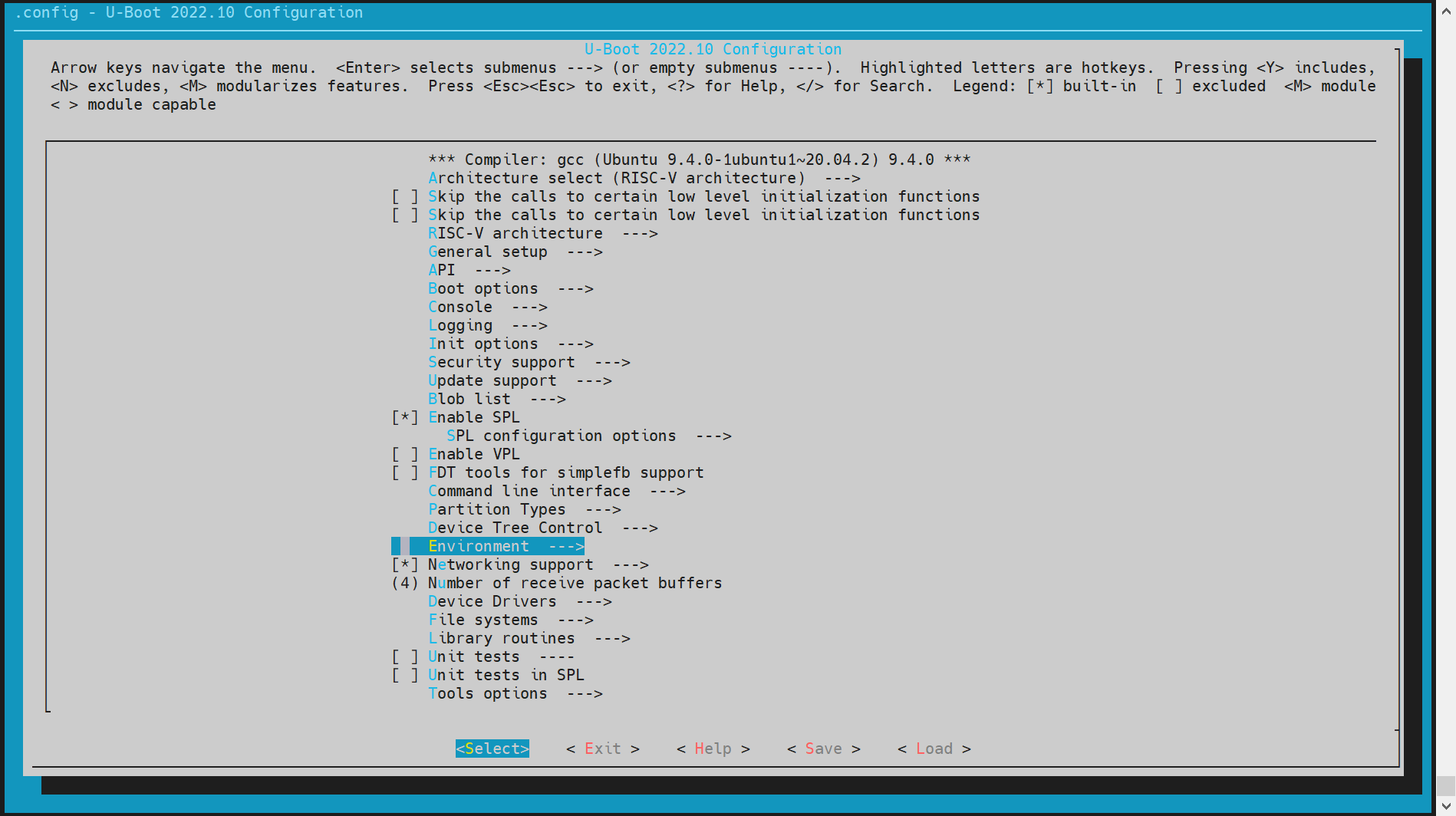The width and height of the screenshot is (1456, 816).
Task: Open the Help button
Action: click(713, 749)
